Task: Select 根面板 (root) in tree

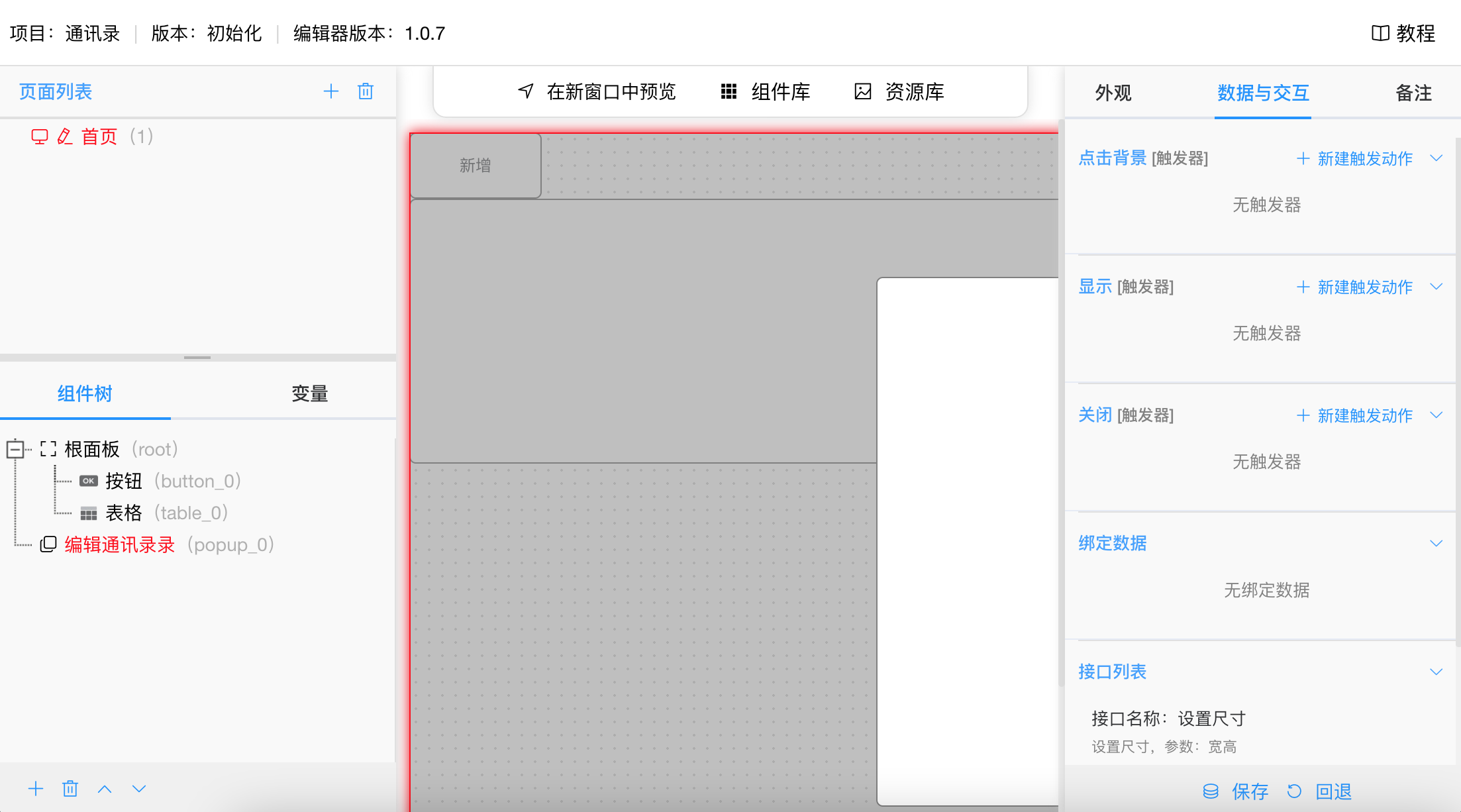Action: 121,449
